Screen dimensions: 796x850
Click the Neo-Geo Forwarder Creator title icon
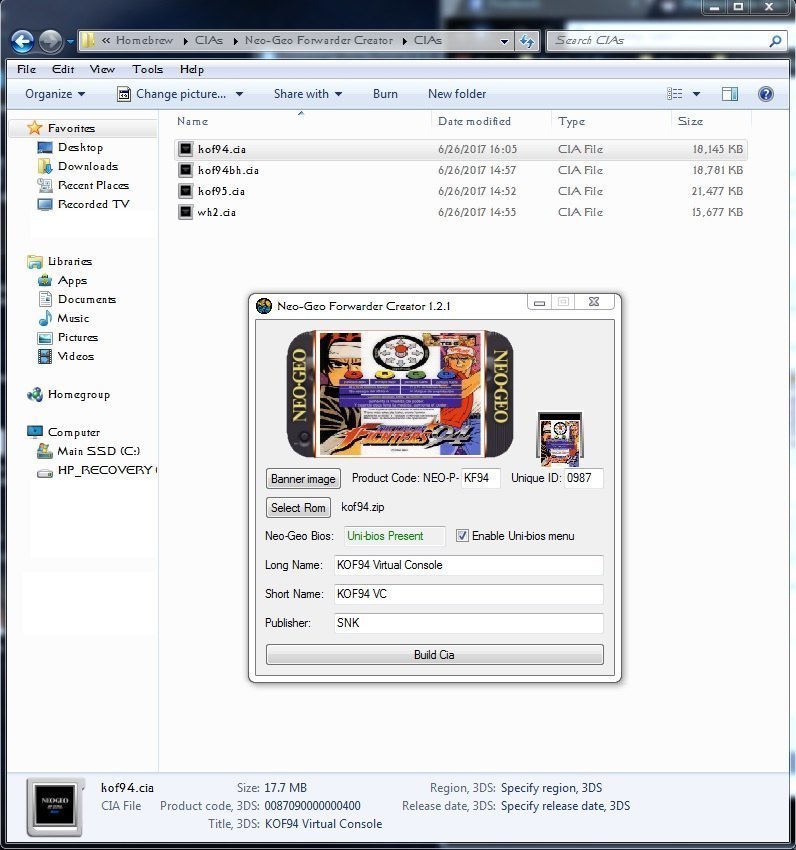[x=264, y=306]
